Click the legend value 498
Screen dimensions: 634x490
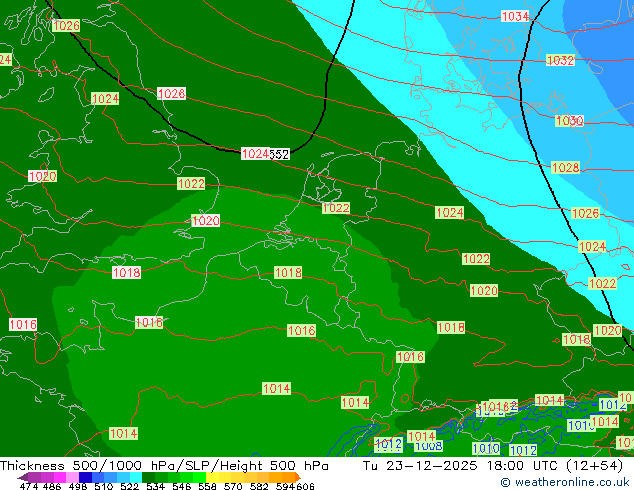coord(78,486)
